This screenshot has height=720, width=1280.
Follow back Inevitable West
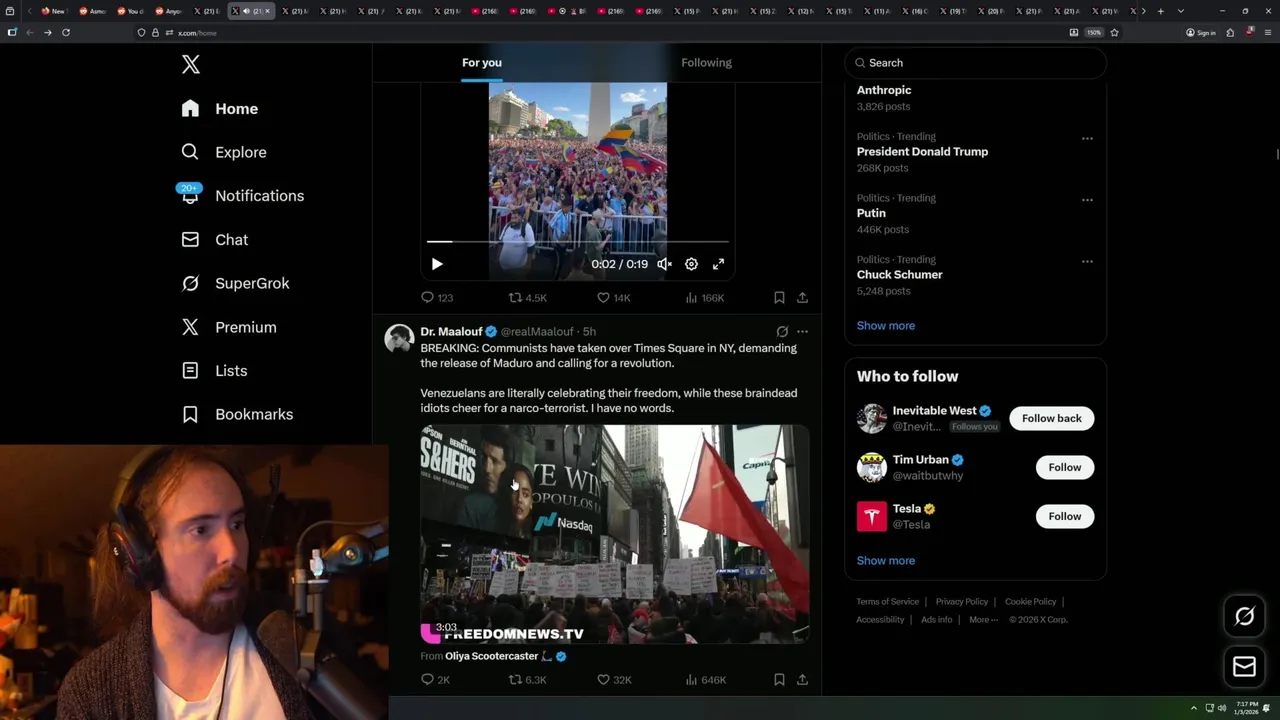coord(1051,418)
